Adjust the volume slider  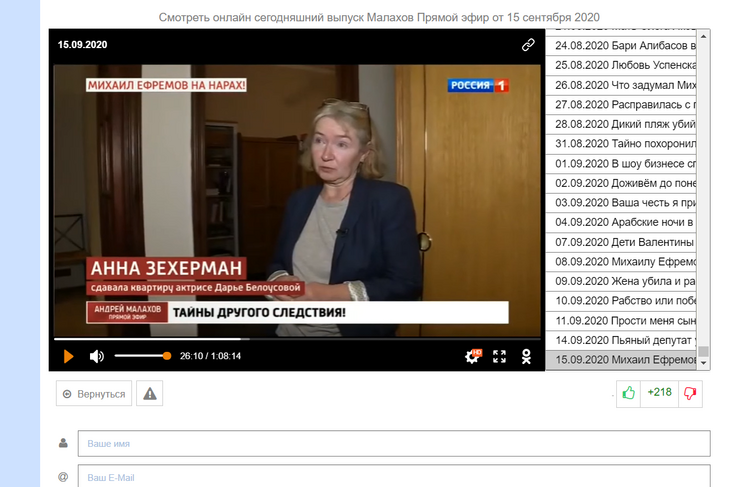coord(141,356)
